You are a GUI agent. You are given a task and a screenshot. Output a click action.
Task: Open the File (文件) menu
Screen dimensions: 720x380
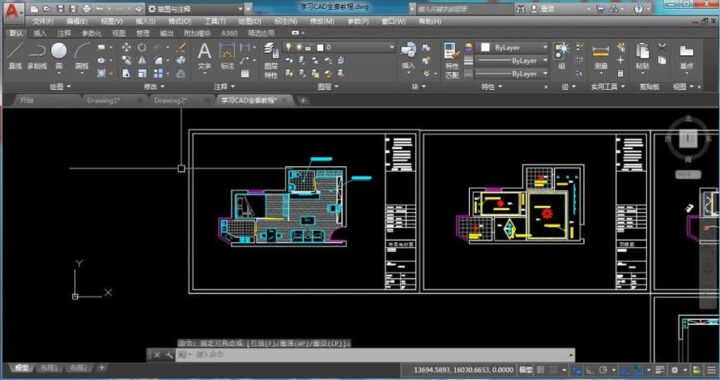click(x=43, y=21)
